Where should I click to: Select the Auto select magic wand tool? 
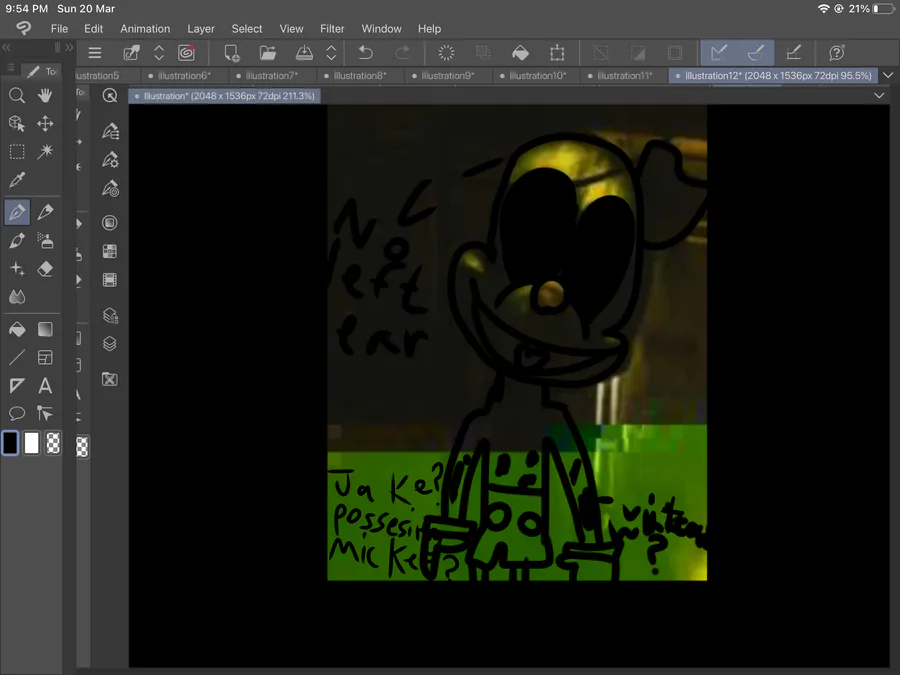[x=45, y=152]
